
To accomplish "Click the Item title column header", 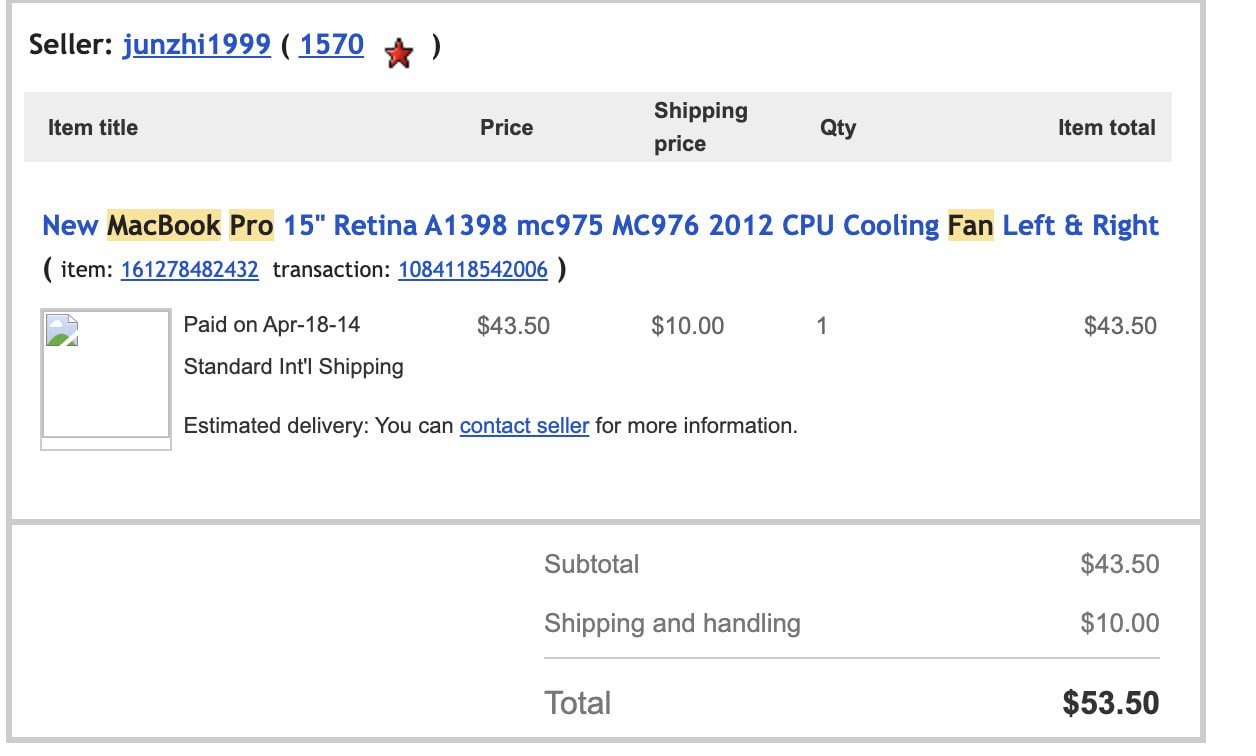I will [x=93, y=128].
